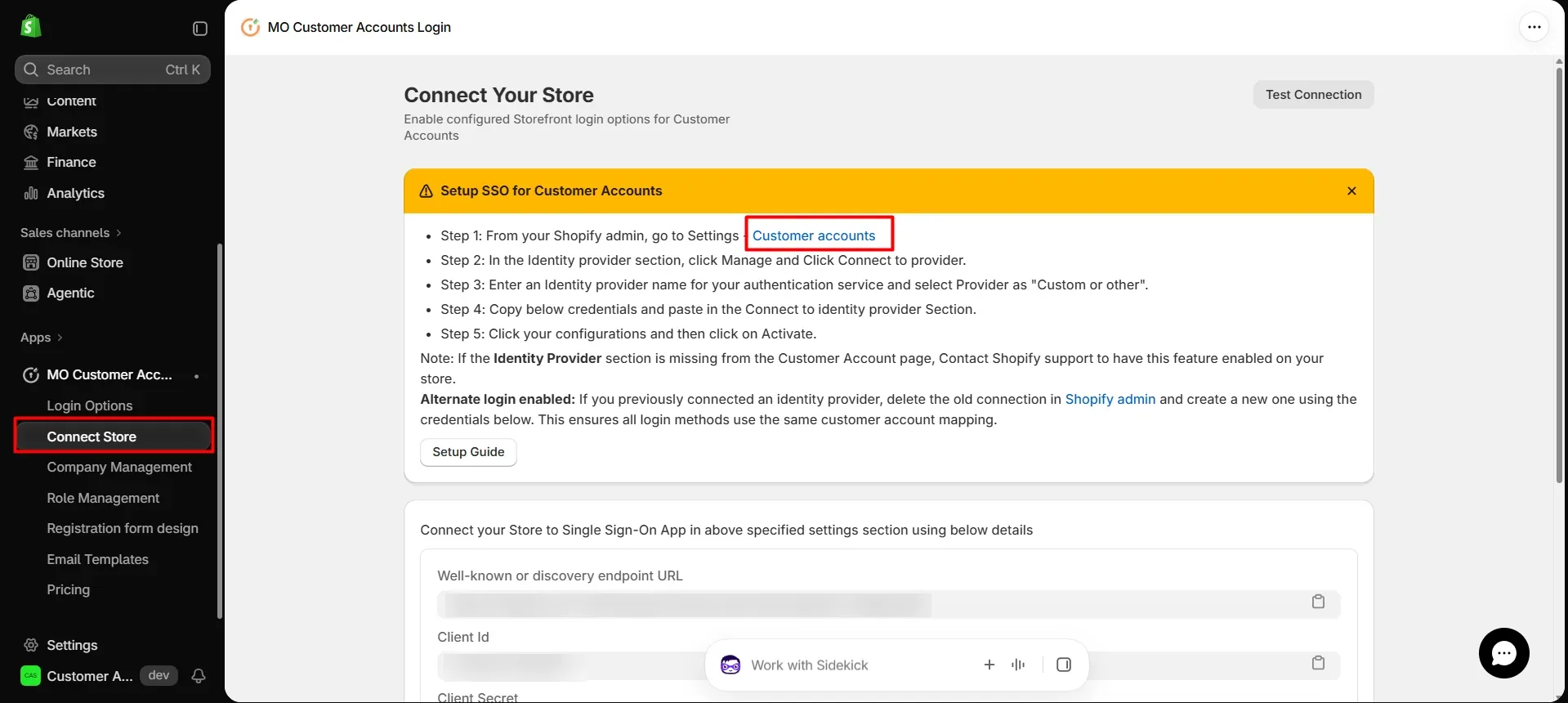Open the live chat bubble

(1503, 653)
